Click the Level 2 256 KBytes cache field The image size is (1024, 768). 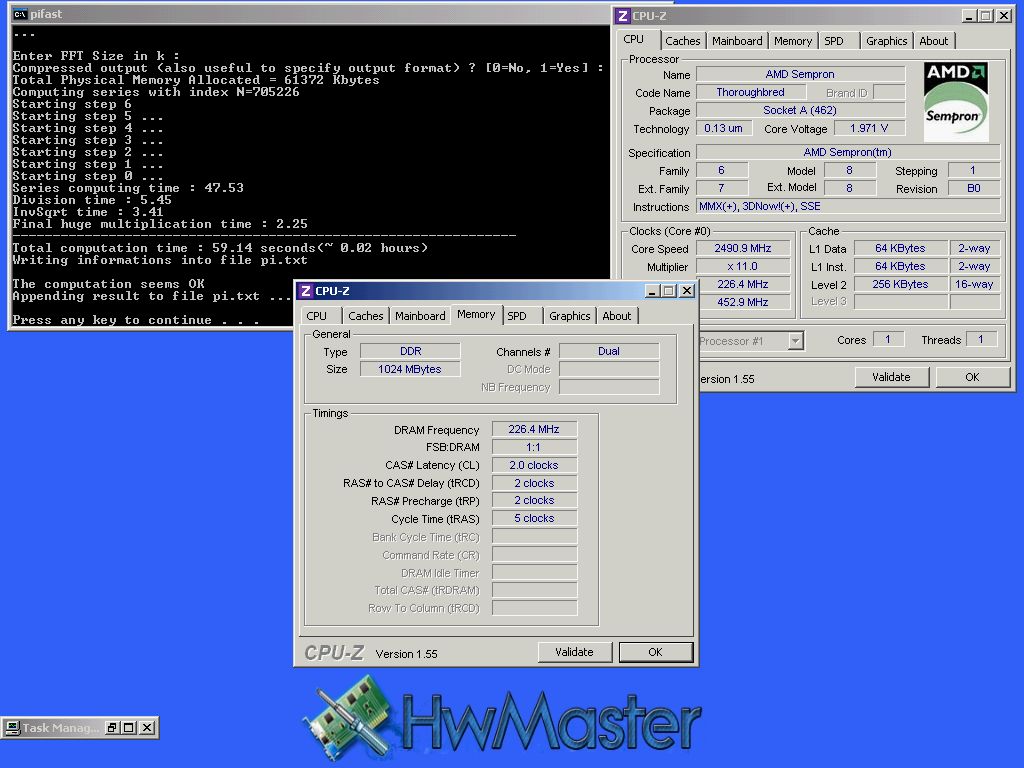pos(901,285)
